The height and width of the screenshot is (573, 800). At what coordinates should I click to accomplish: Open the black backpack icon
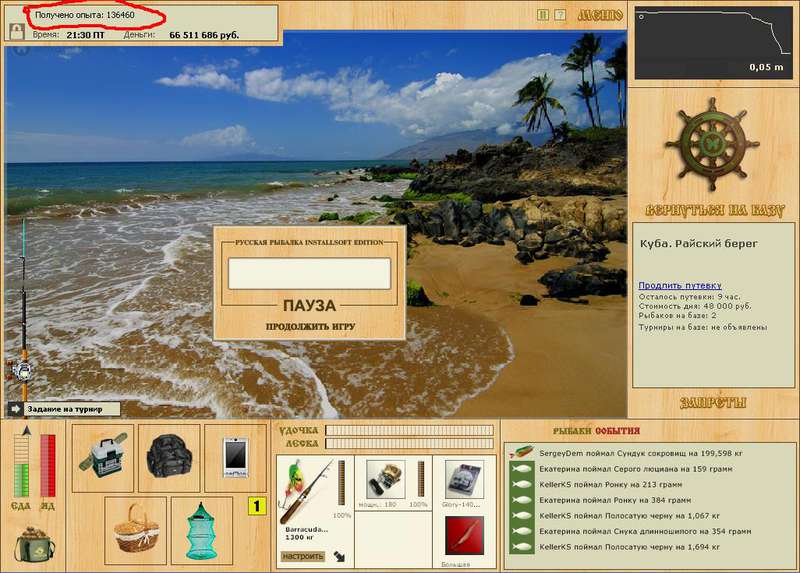[169, 458]
